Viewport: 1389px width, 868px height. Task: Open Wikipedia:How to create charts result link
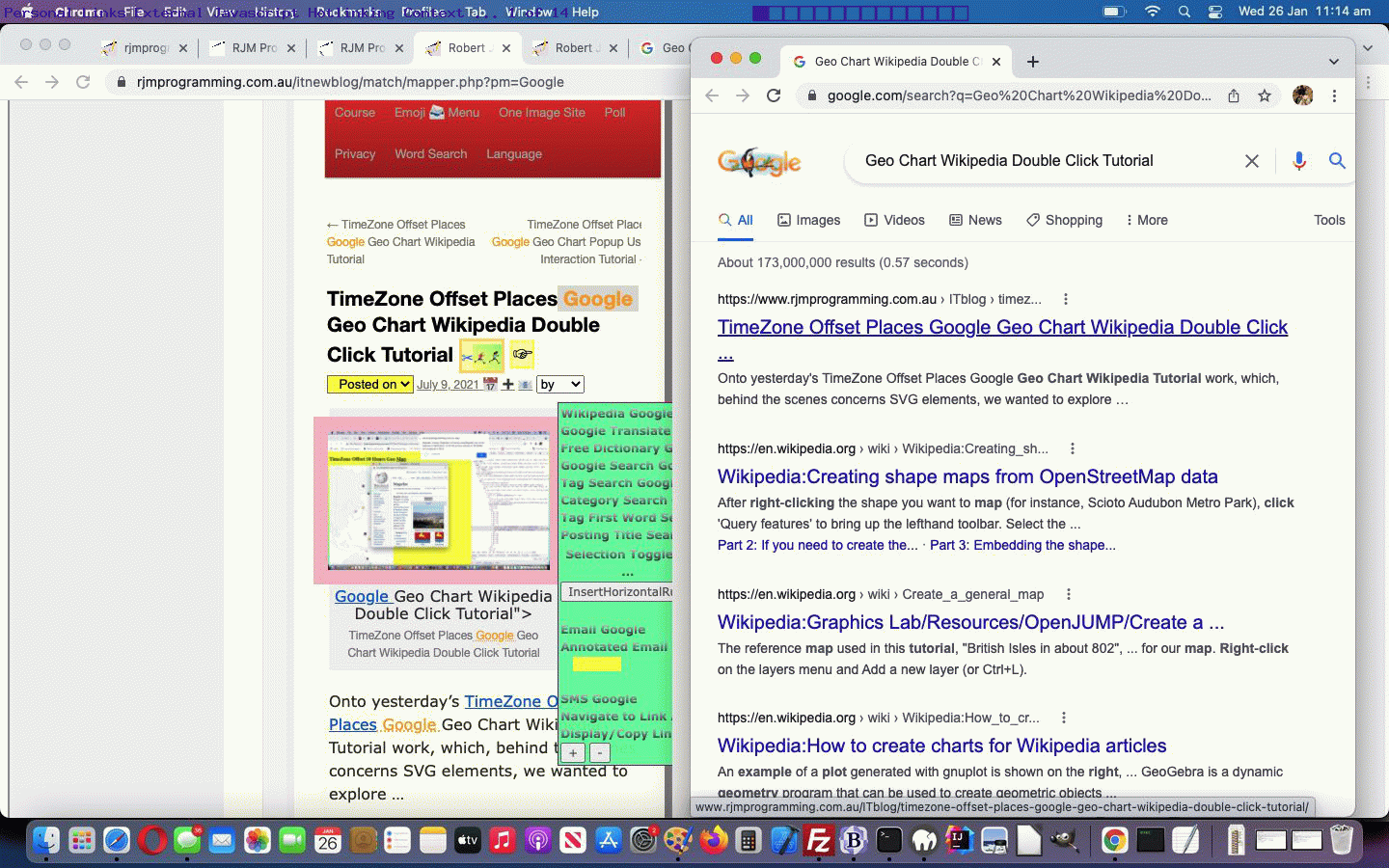[x=941, y=746]
